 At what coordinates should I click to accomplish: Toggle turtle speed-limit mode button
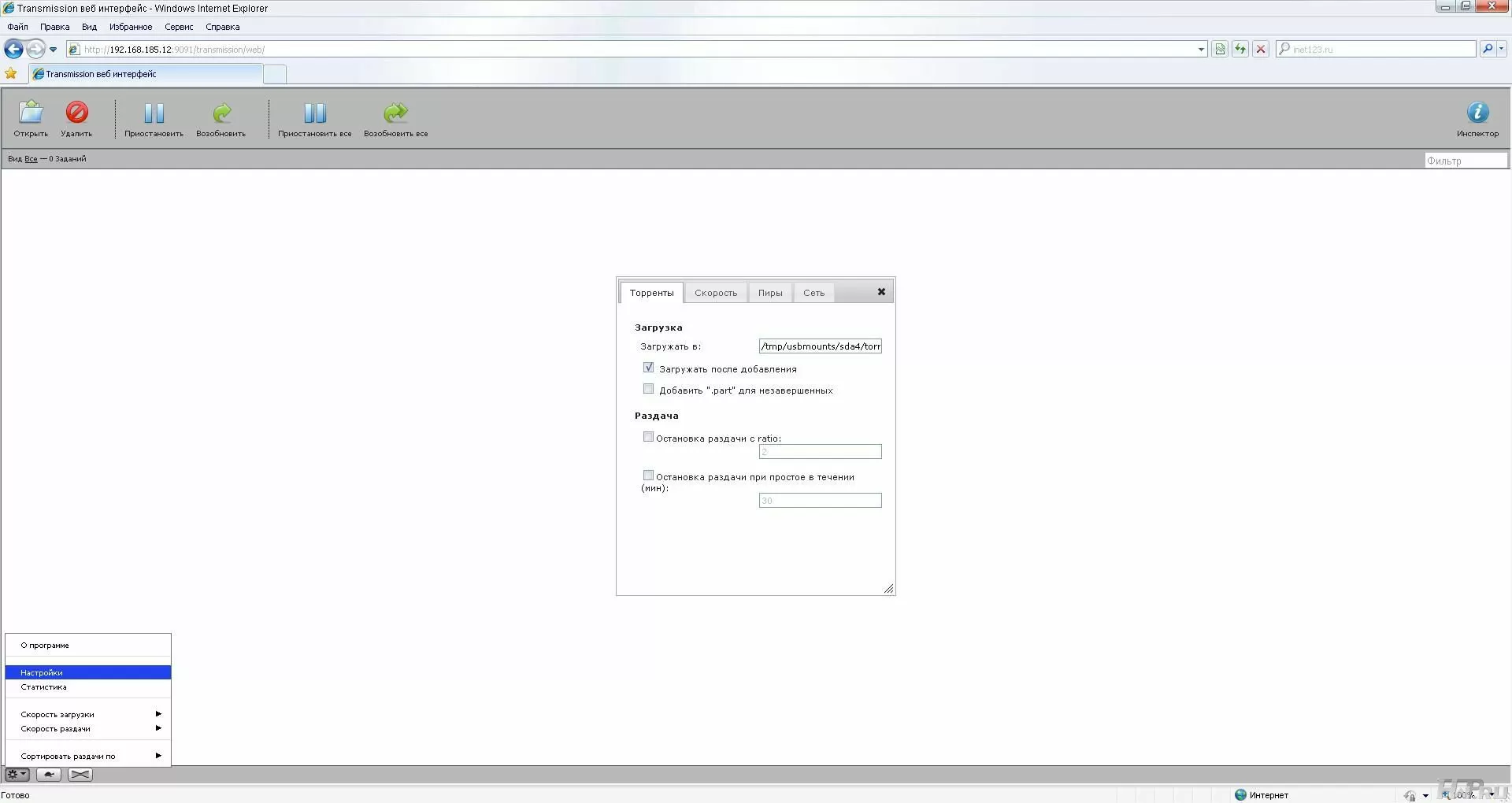(x=49, y=775)
